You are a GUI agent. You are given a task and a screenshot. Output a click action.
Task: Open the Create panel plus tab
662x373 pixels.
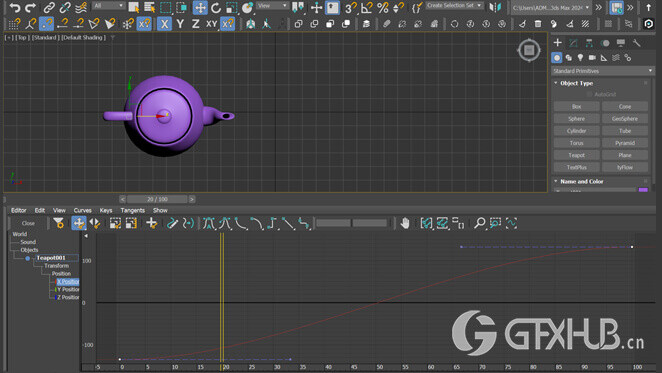[x=557, y=43]
